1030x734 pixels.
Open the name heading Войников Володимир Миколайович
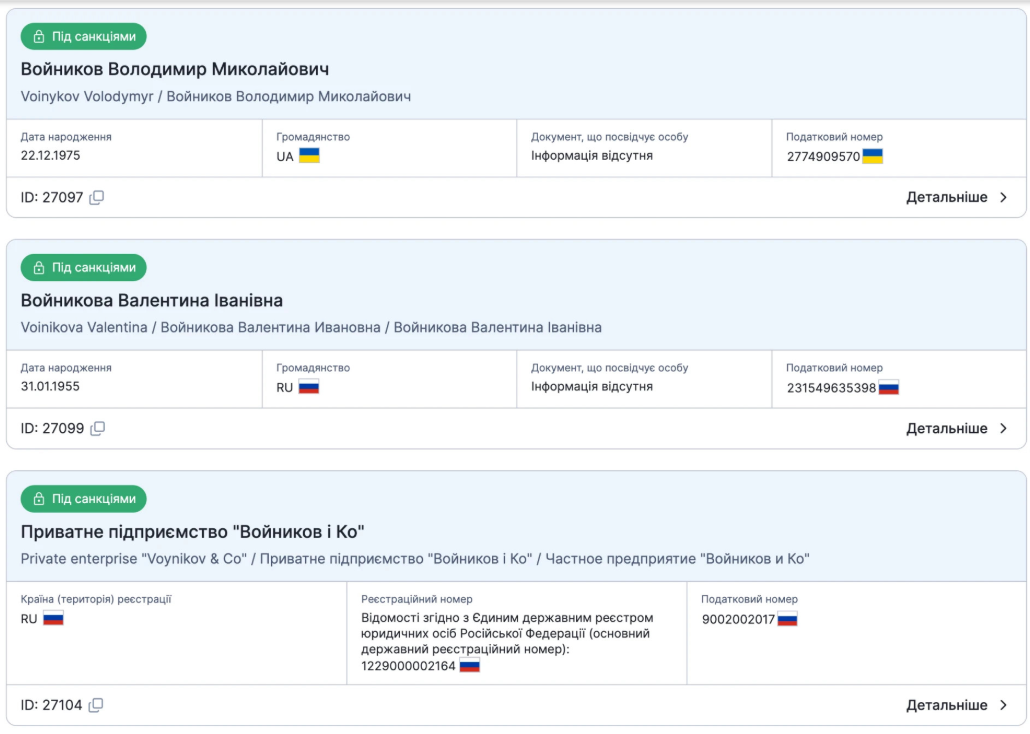coord(175,69)
